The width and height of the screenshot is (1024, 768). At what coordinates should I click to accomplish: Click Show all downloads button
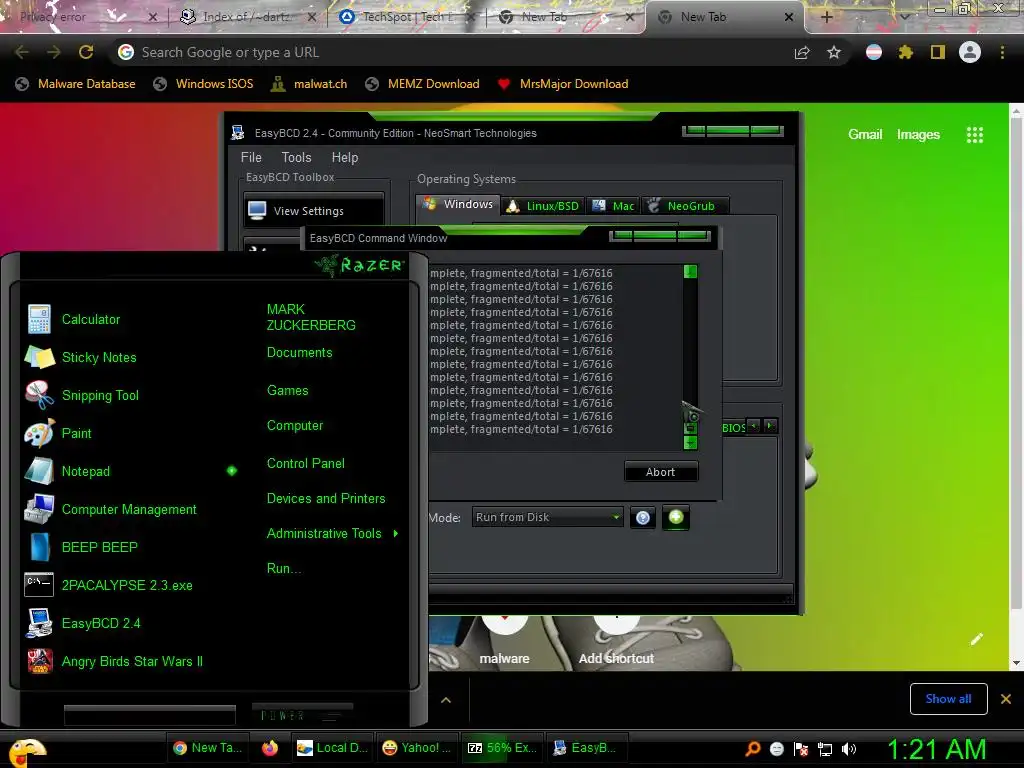click(948, 699)
